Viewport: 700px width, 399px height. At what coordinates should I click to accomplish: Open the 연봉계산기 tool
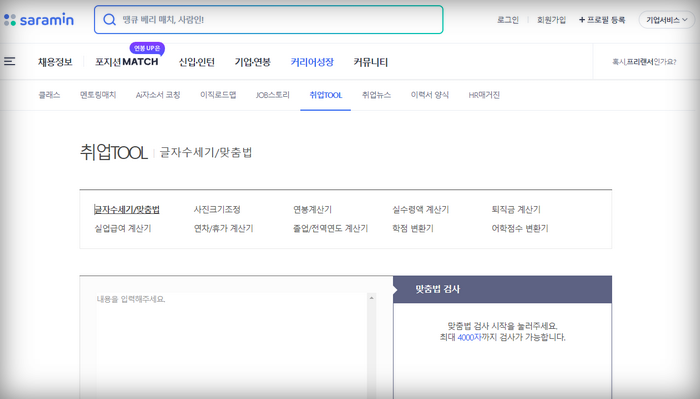click(x=312, y=209)
